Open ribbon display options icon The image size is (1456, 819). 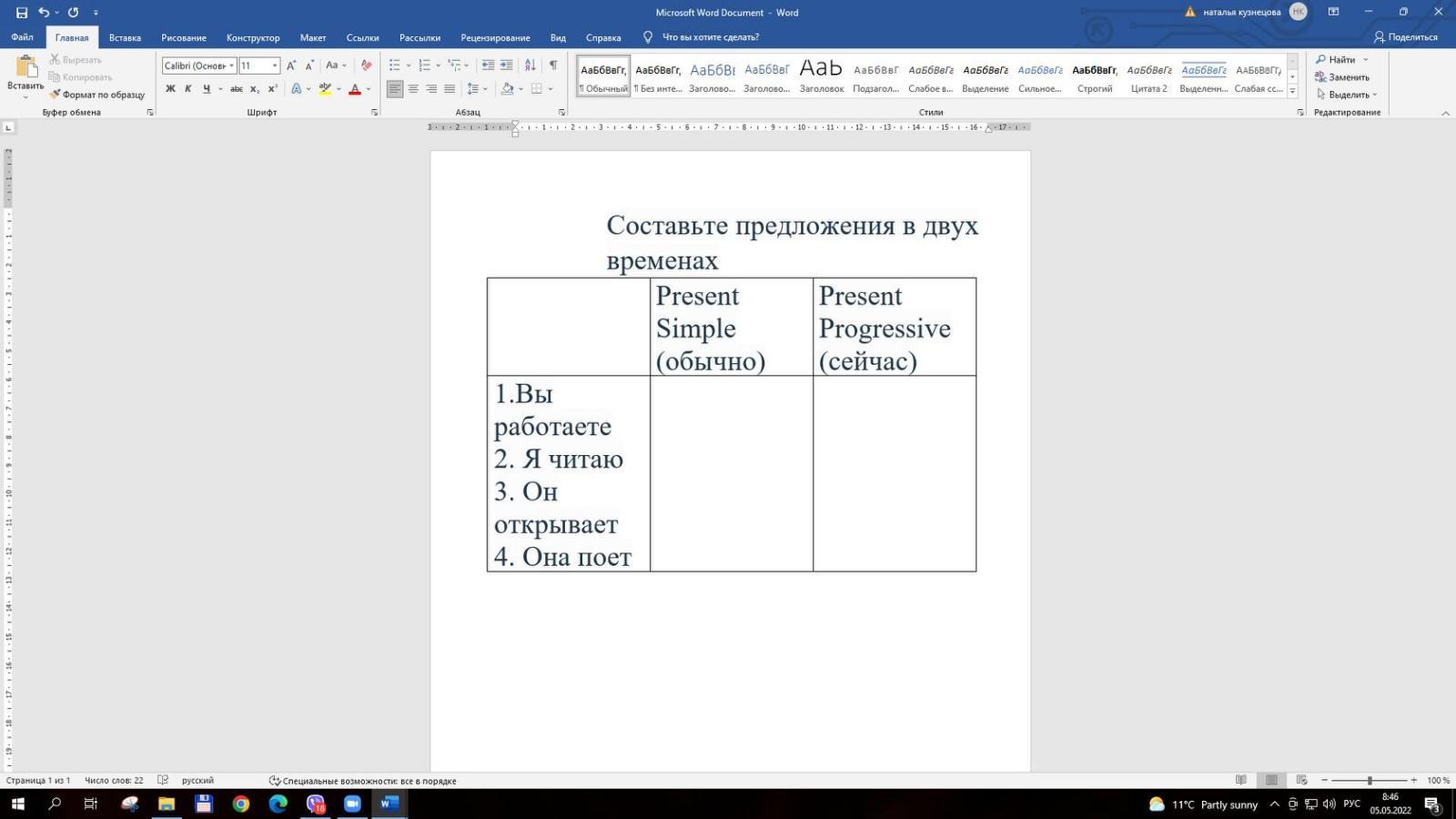click(1333, 13)
